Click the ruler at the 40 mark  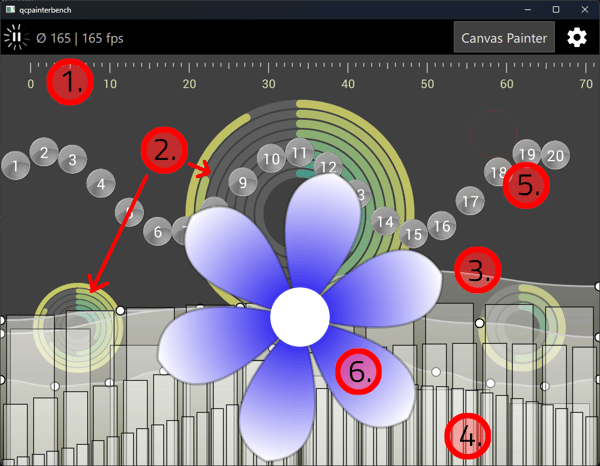[347, 85]
